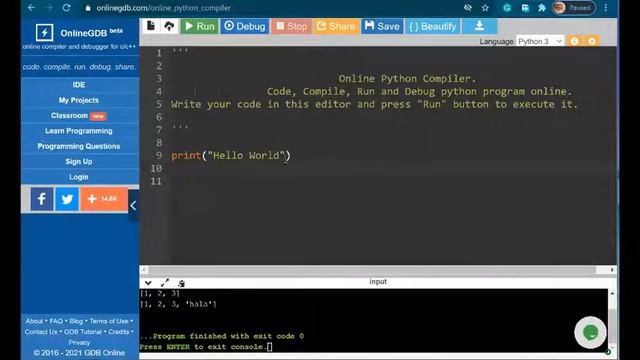Click the upload file cloud icon
640x360 pixels.
tap(169, 26)
